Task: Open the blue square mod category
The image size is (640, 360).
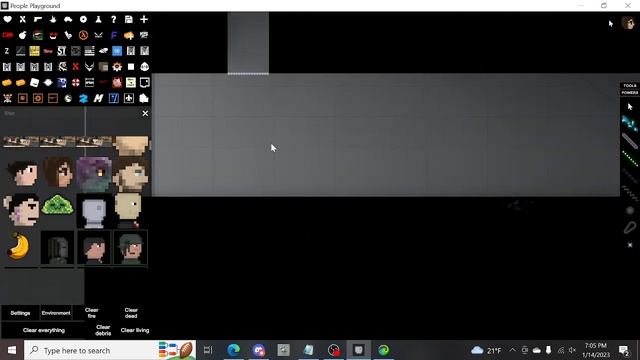Action: (117, 51)
